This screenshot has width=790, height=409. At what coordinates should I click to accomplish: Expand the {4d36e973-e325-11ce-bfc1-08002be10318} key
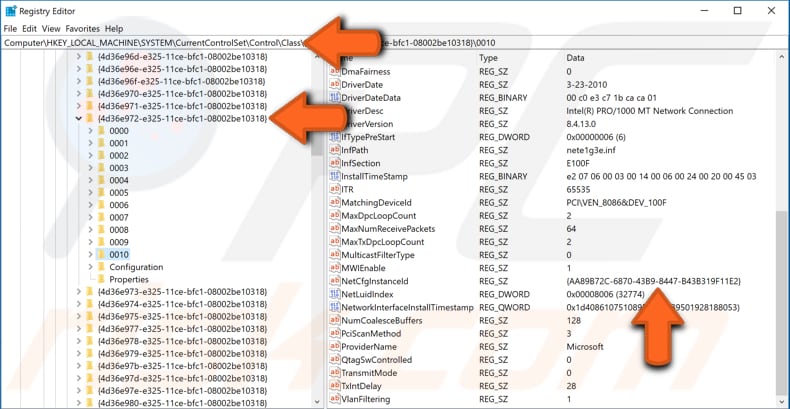[x=79, y=292]
